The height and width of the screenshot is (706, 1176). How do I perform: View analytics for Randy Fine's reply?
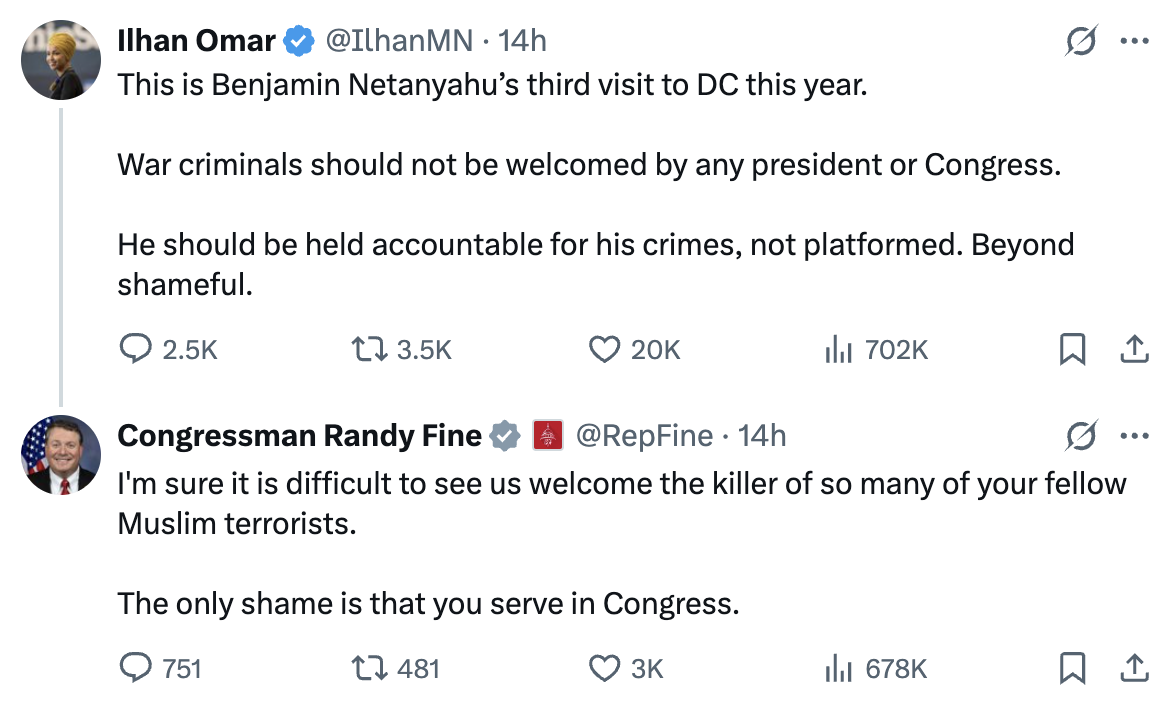pyautogui.click(x=838, y=668)
